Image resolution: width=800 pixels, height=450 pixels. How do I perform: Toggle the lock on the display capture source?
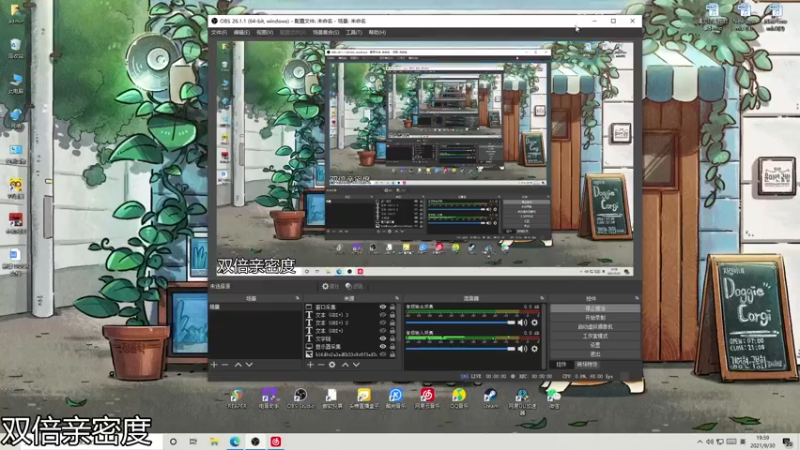pyautogui.click(x=392, y=346)
